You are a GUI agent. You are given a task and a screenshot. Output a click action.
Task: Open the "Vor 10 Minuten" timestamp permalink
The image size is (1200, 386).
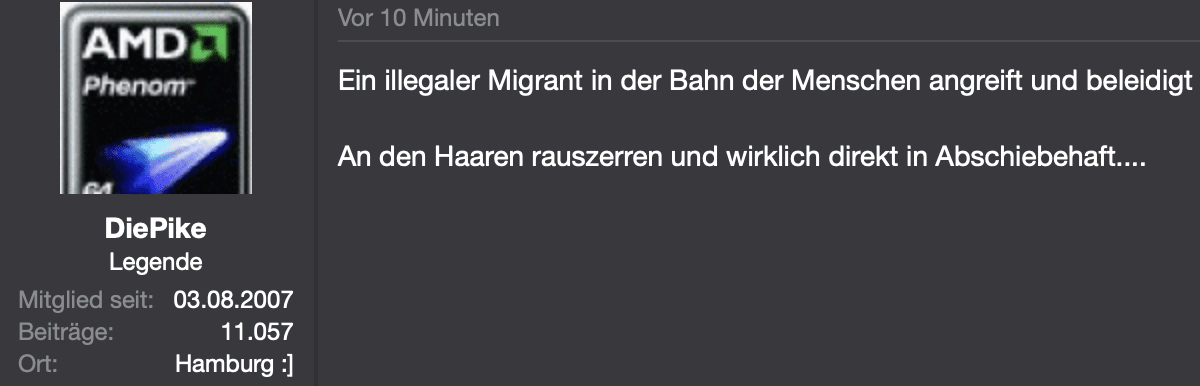(x=419, y=18)
